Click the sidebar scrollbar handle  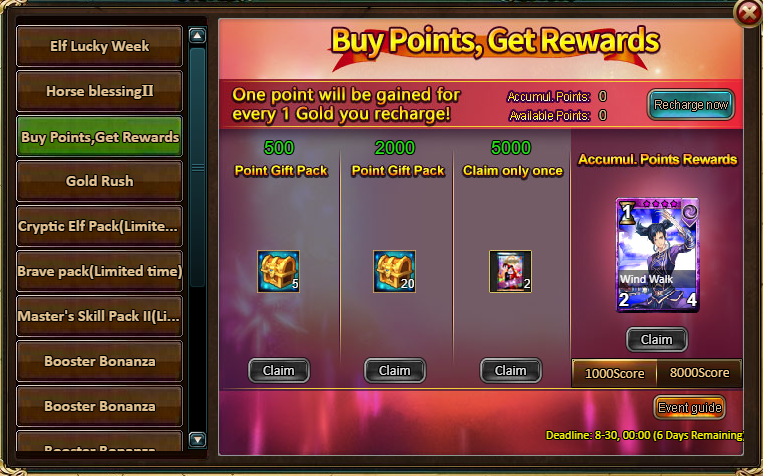pyautogui.click(x=197, y=167)
